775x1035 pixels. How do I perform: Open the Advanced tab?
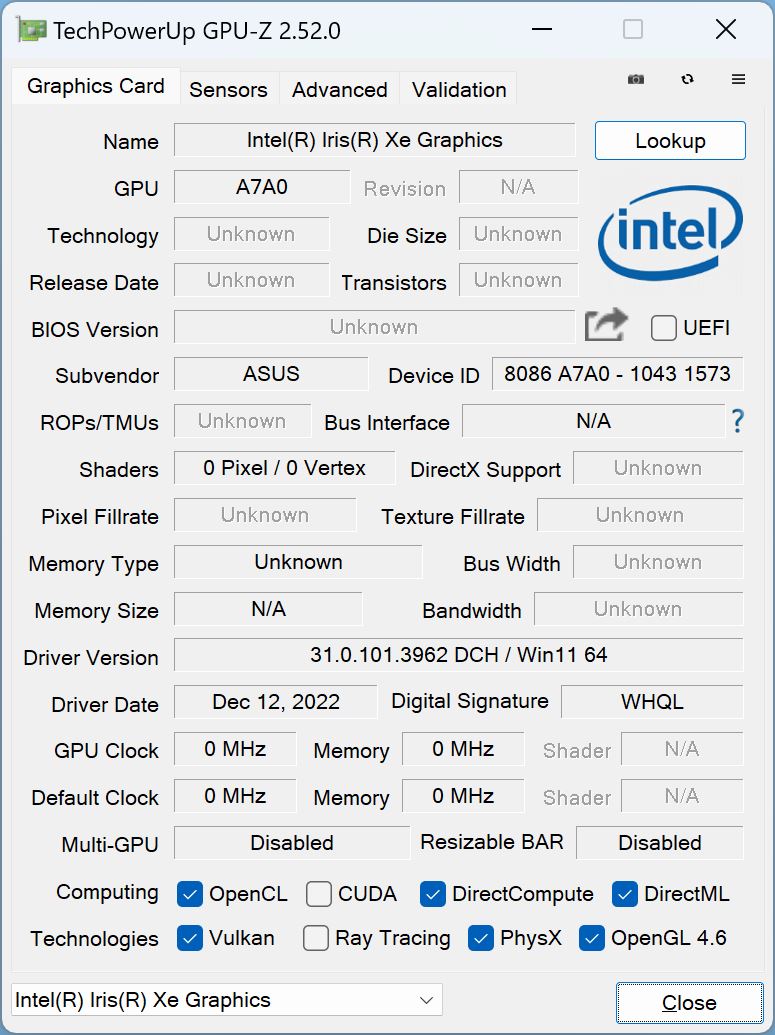(338, 89)
